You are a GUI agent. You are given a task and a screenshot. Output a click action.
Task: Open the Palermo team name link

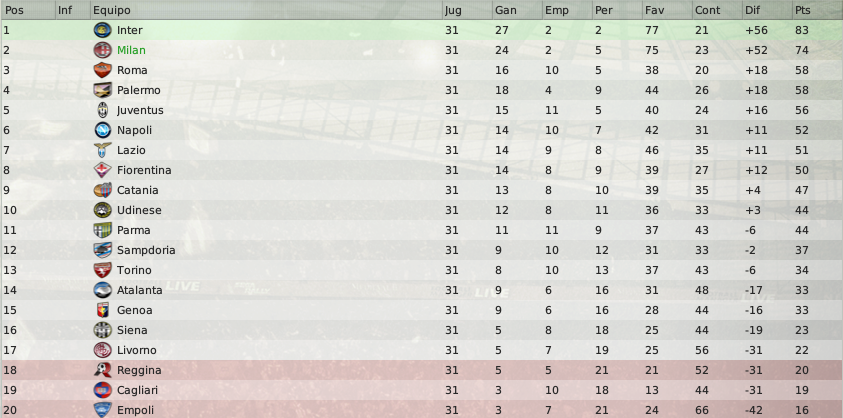pyautogui.click(x=139, y=90)
